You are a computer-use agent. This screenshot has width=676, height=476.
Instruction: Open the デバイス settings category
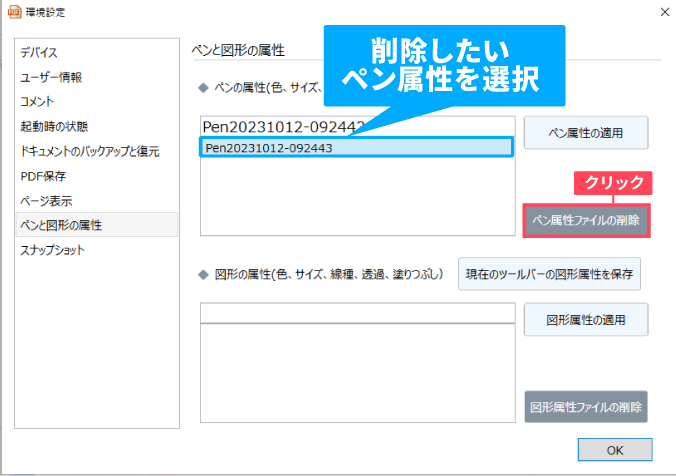click(x=39, y=52)
